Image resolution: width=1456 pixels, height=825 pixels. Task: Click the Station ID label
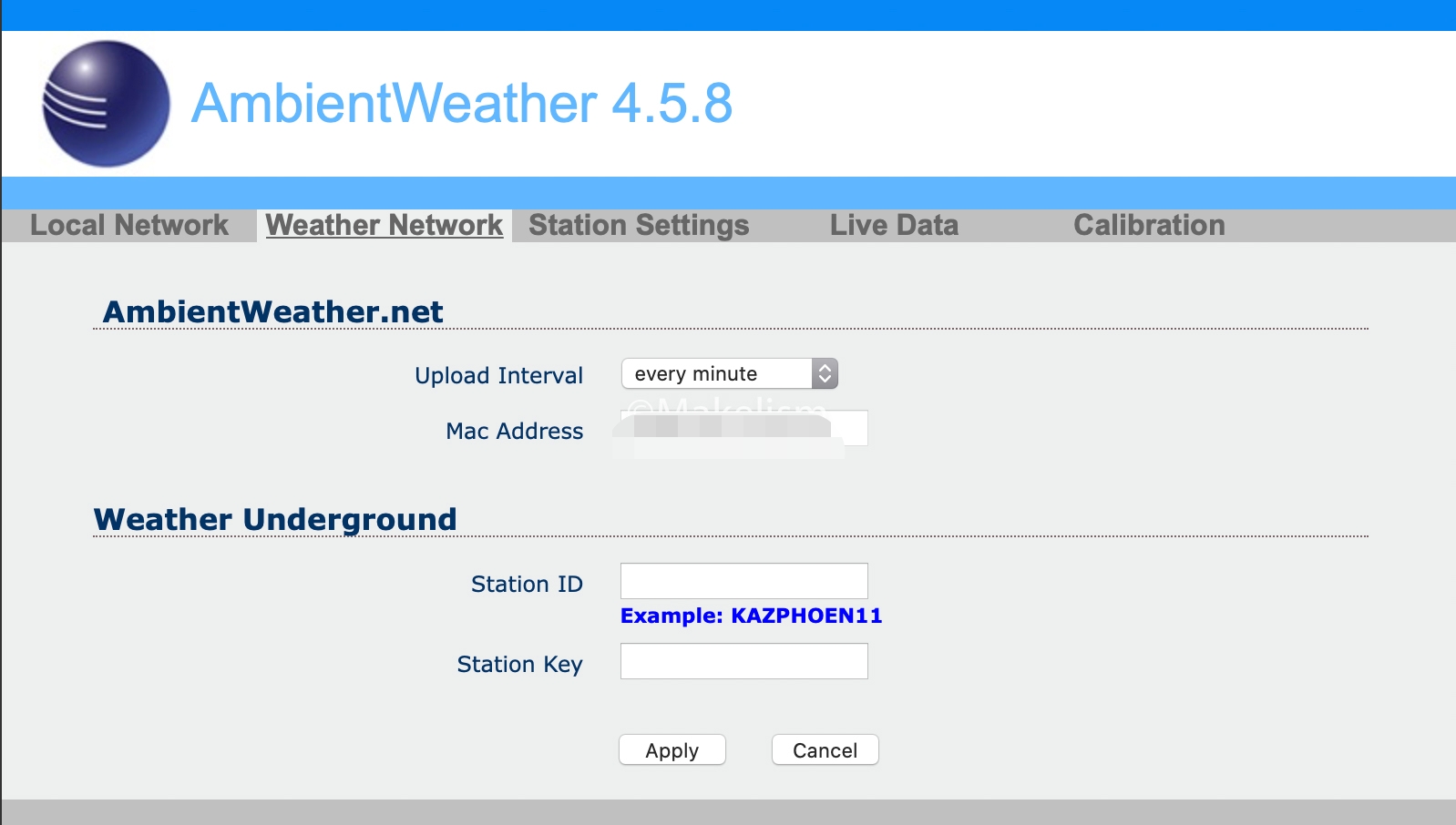click(x=527, y=584)
